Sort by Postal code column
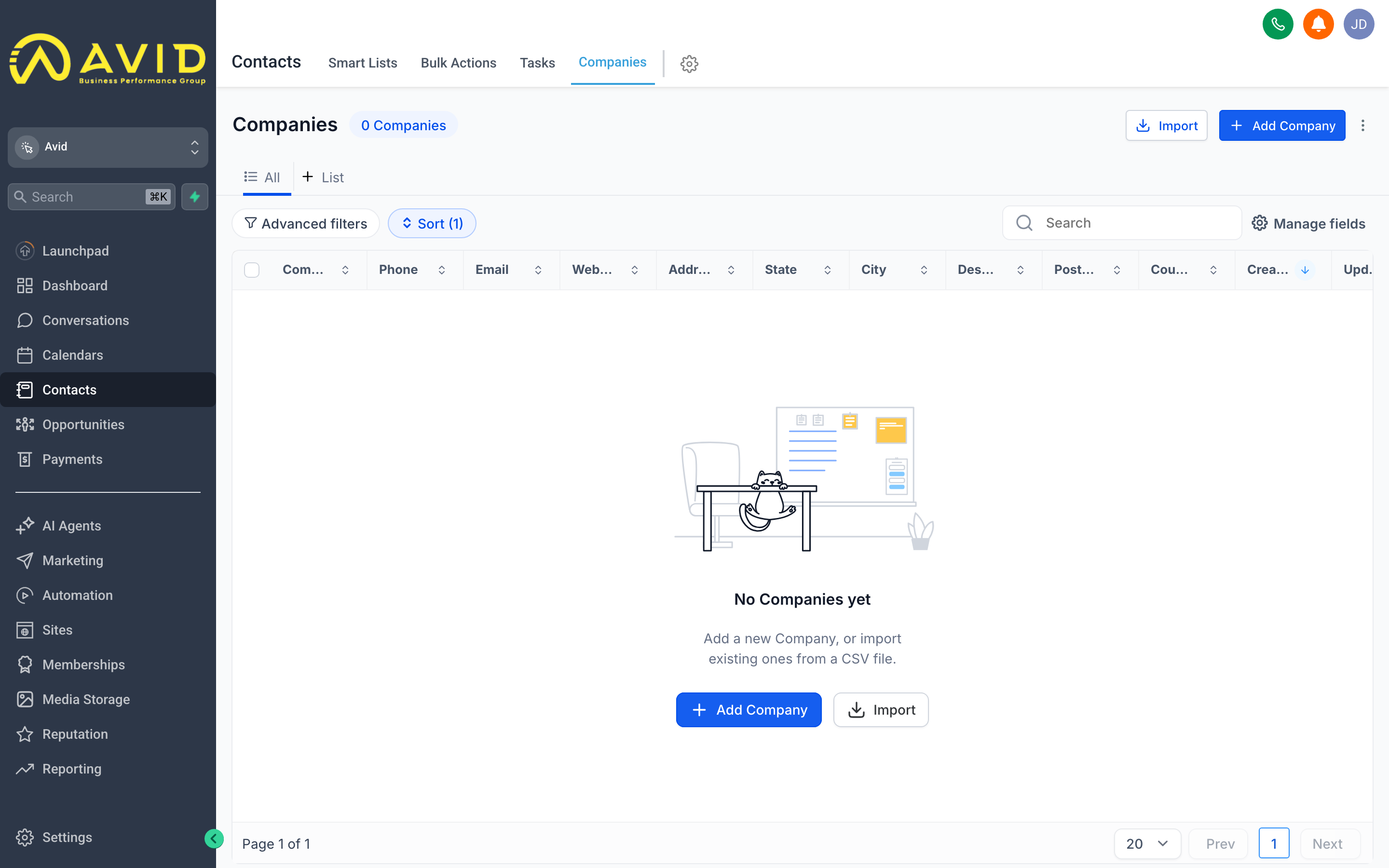 point(1117,270)
